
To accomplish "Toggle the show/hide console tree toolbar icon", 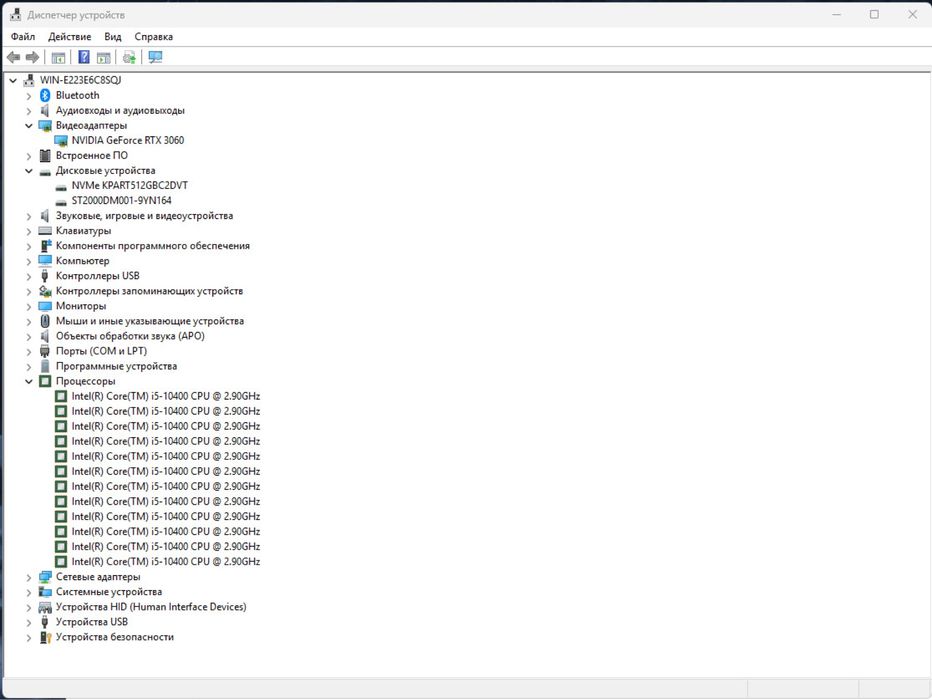I will (x=58, y=57).
